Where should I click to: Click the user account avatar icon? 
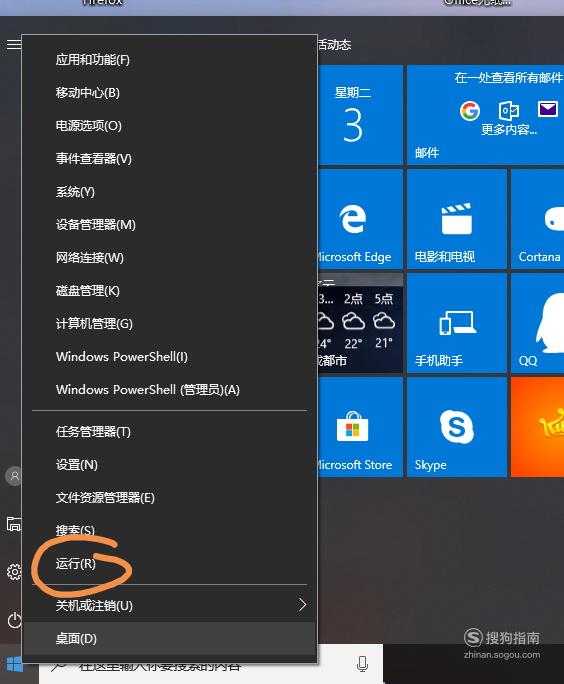point(14,476)
